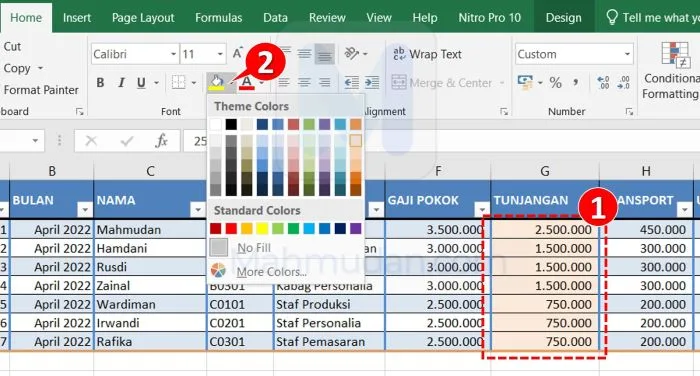Click Decrease Decimal icon
Viewport: 700px width, 376px height.
click(624, 82)
